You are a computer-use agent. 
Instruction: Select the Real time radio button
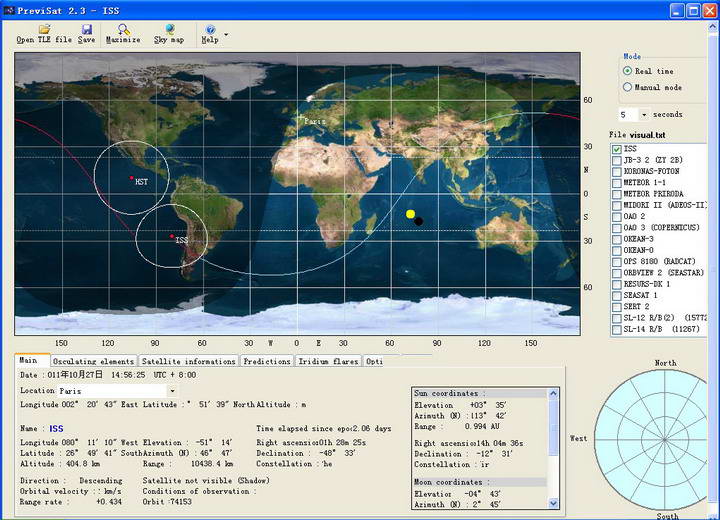(x=627, y=71)
